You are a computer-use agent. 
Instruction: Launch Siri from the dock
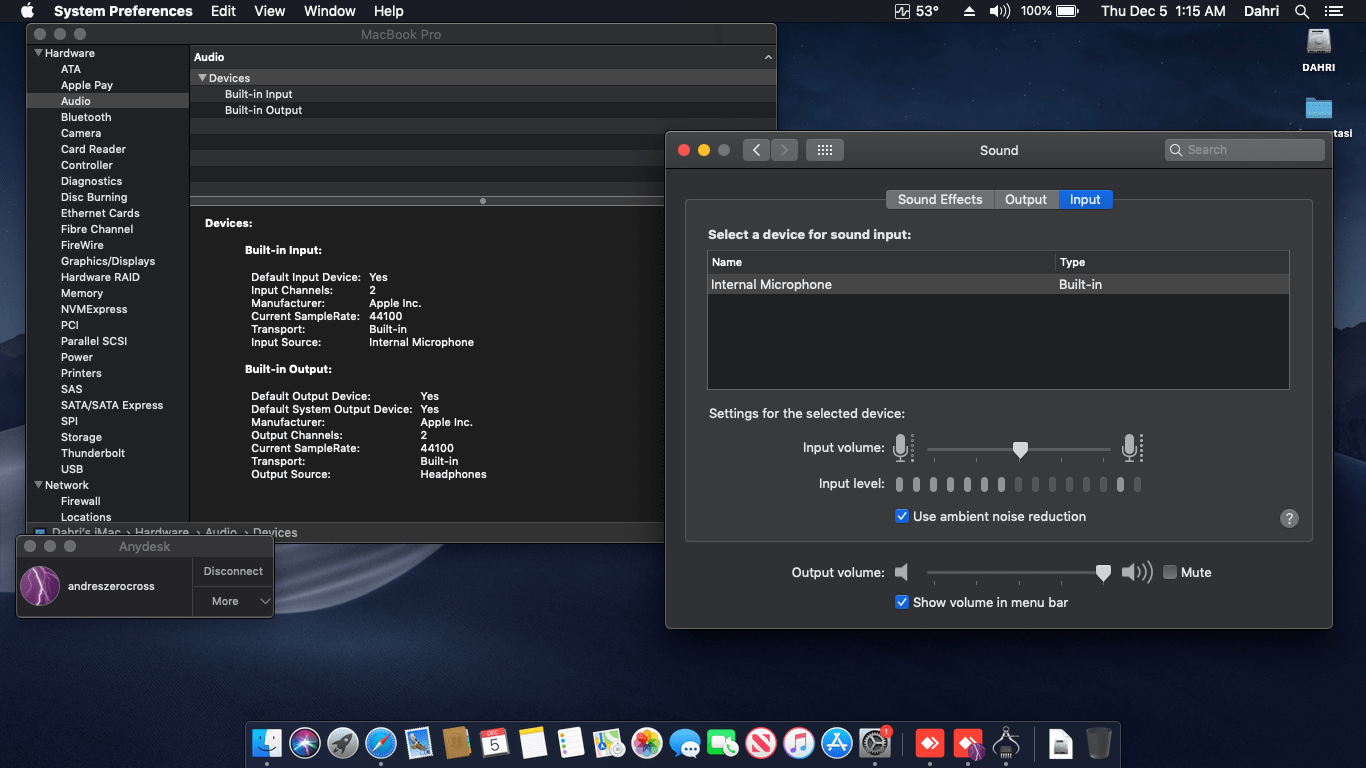[304, 743]
